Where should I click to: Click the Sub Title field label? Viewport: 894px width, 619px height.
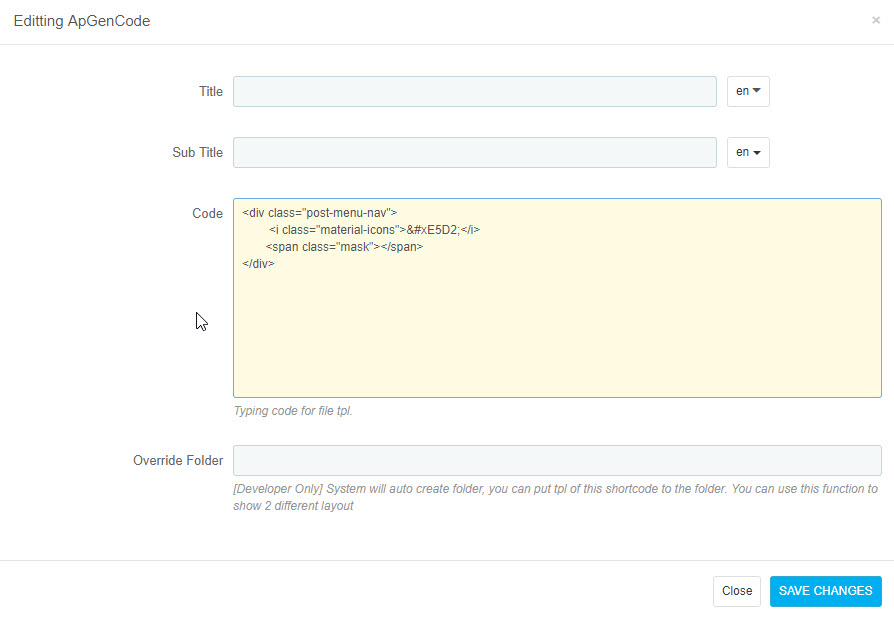tap(197, 153)
